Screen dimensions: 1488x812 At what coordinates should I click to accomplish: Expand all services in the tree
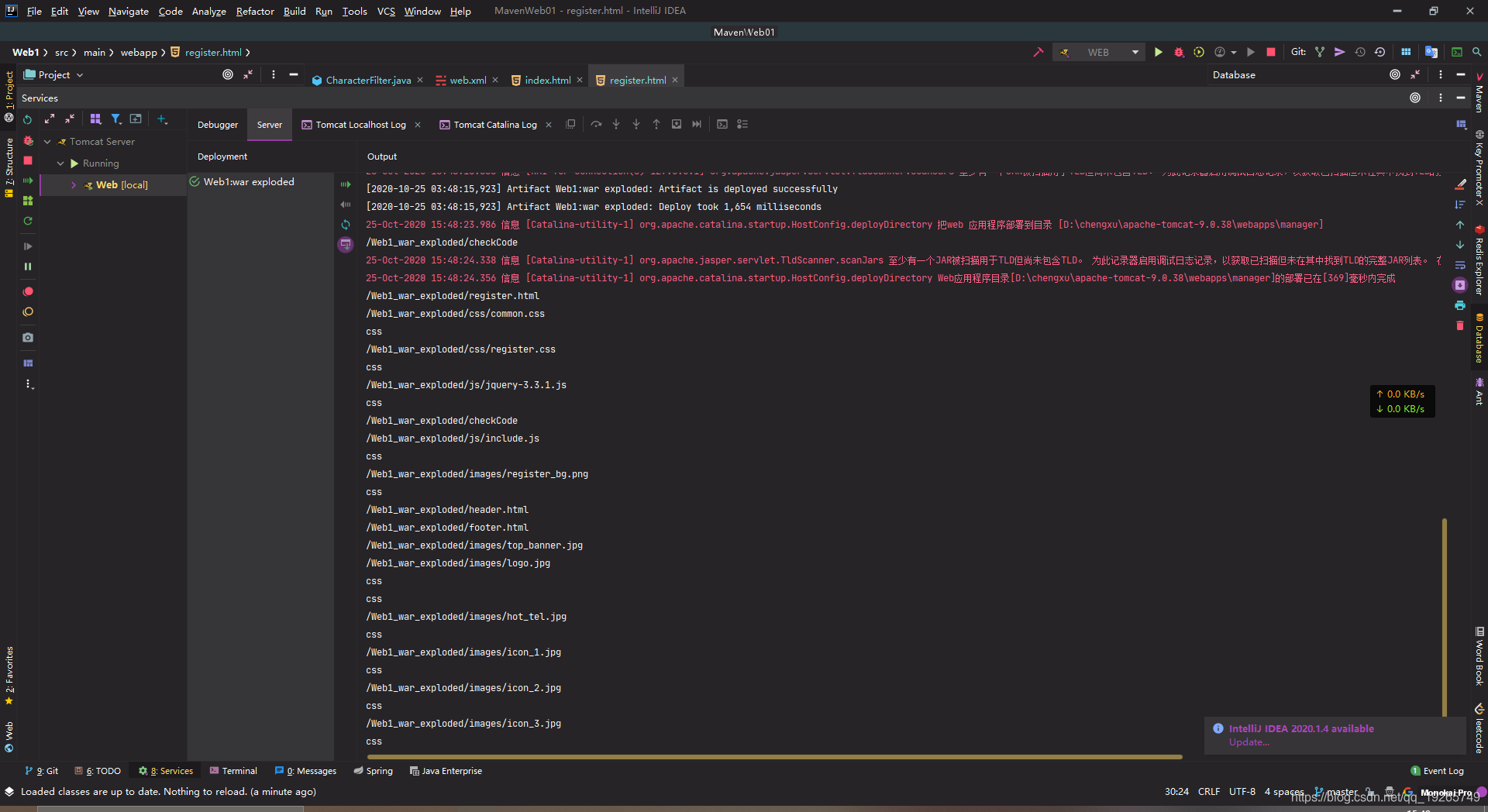(49, 119)
